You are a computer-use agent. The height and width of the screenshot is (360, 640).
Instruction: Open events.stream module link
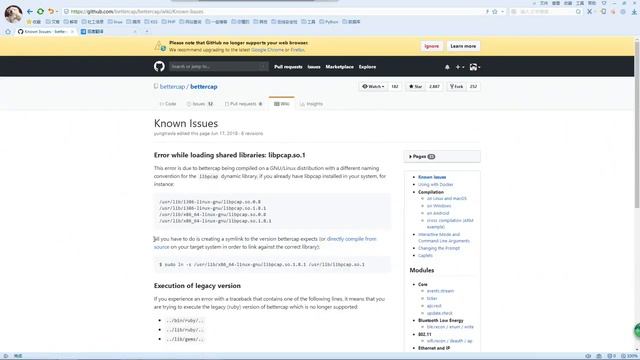[x=440, y=291]
